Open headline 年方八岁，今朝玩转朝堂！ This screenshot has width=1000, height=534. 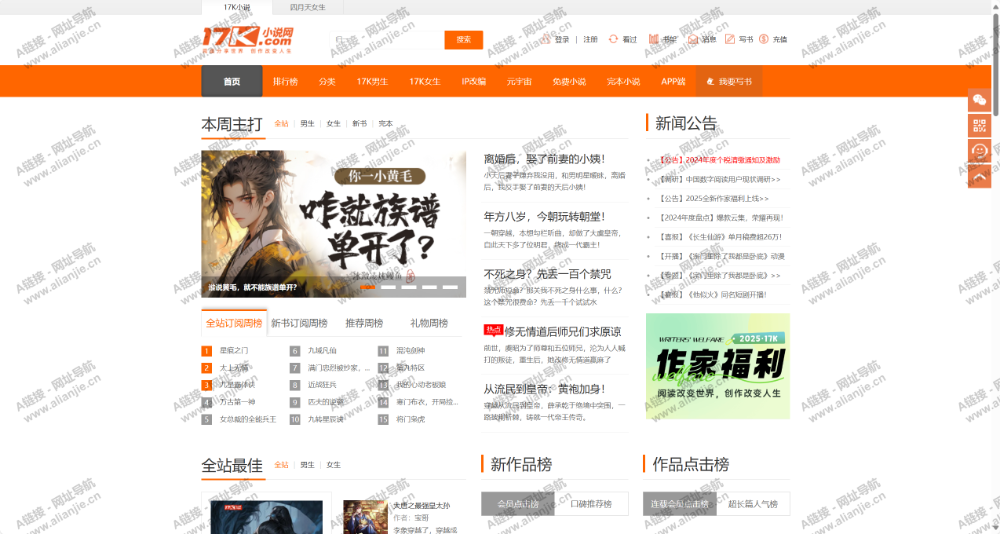pos(544,216)
